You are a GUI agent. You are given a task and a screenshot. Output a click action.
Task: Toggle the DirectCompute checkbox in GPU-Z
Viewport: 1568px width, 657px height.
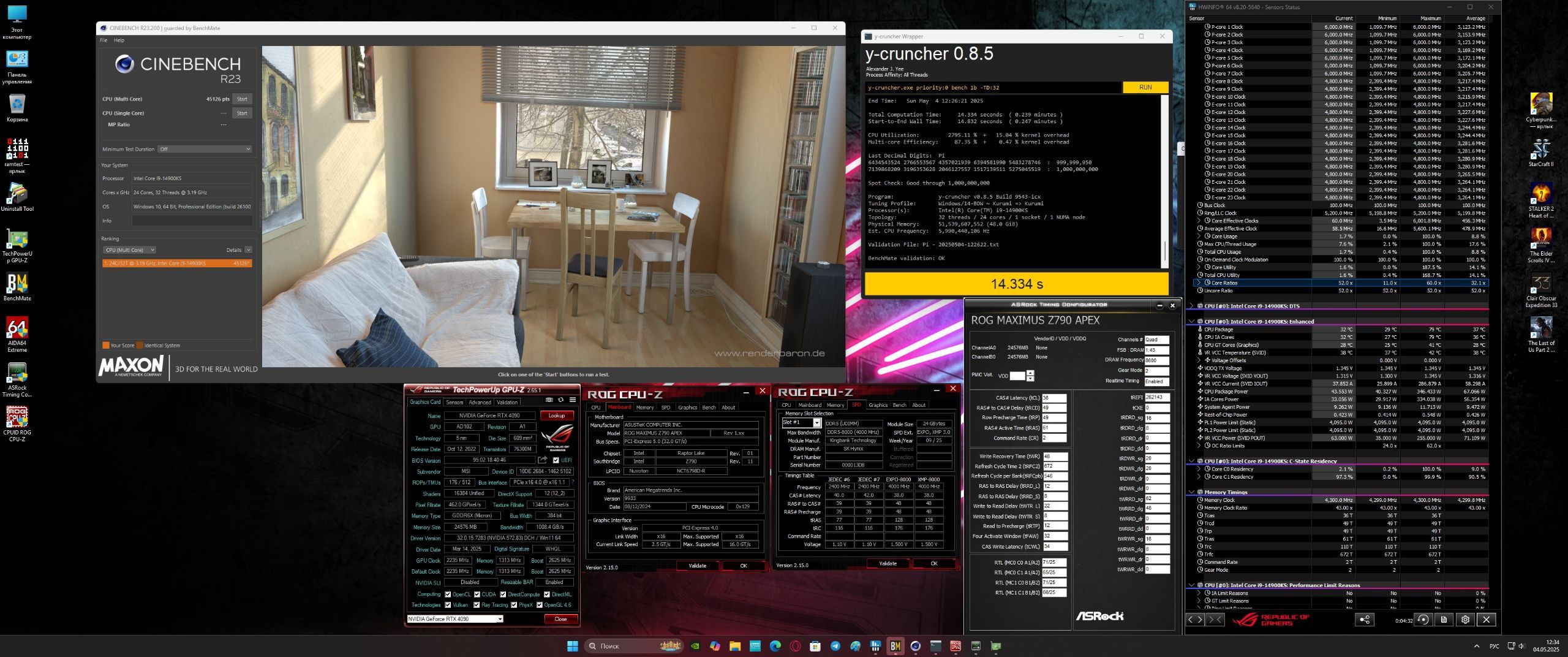click(x=503, y=594)
